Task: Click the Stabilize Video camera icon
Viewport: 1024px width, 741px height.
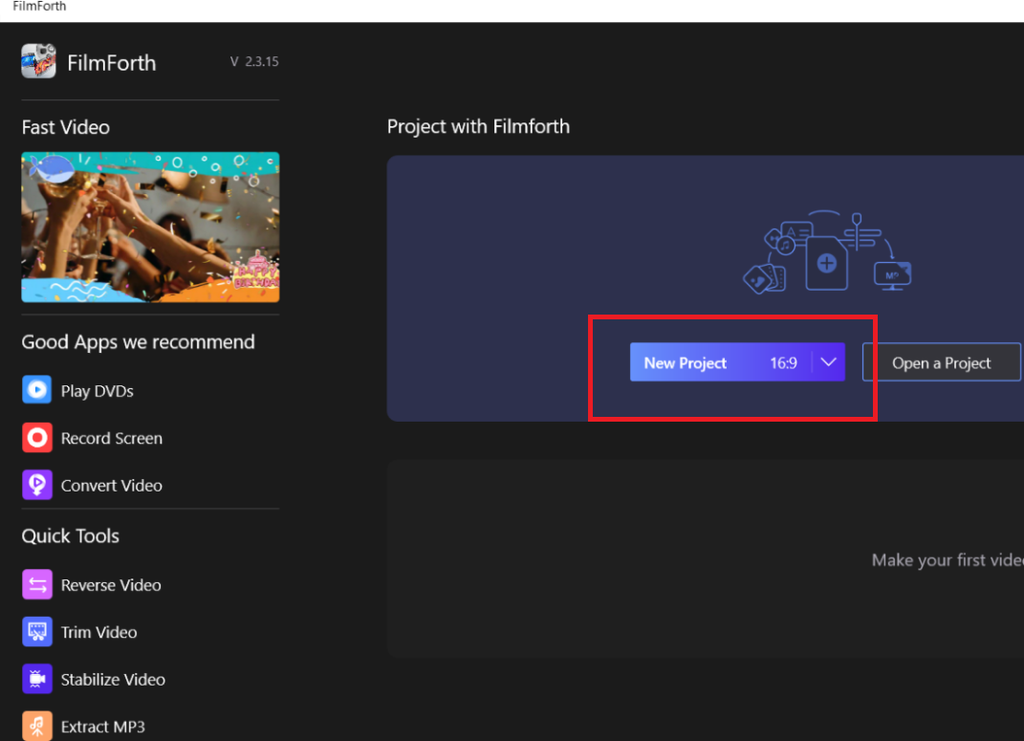Action: (x=37, y=679)
